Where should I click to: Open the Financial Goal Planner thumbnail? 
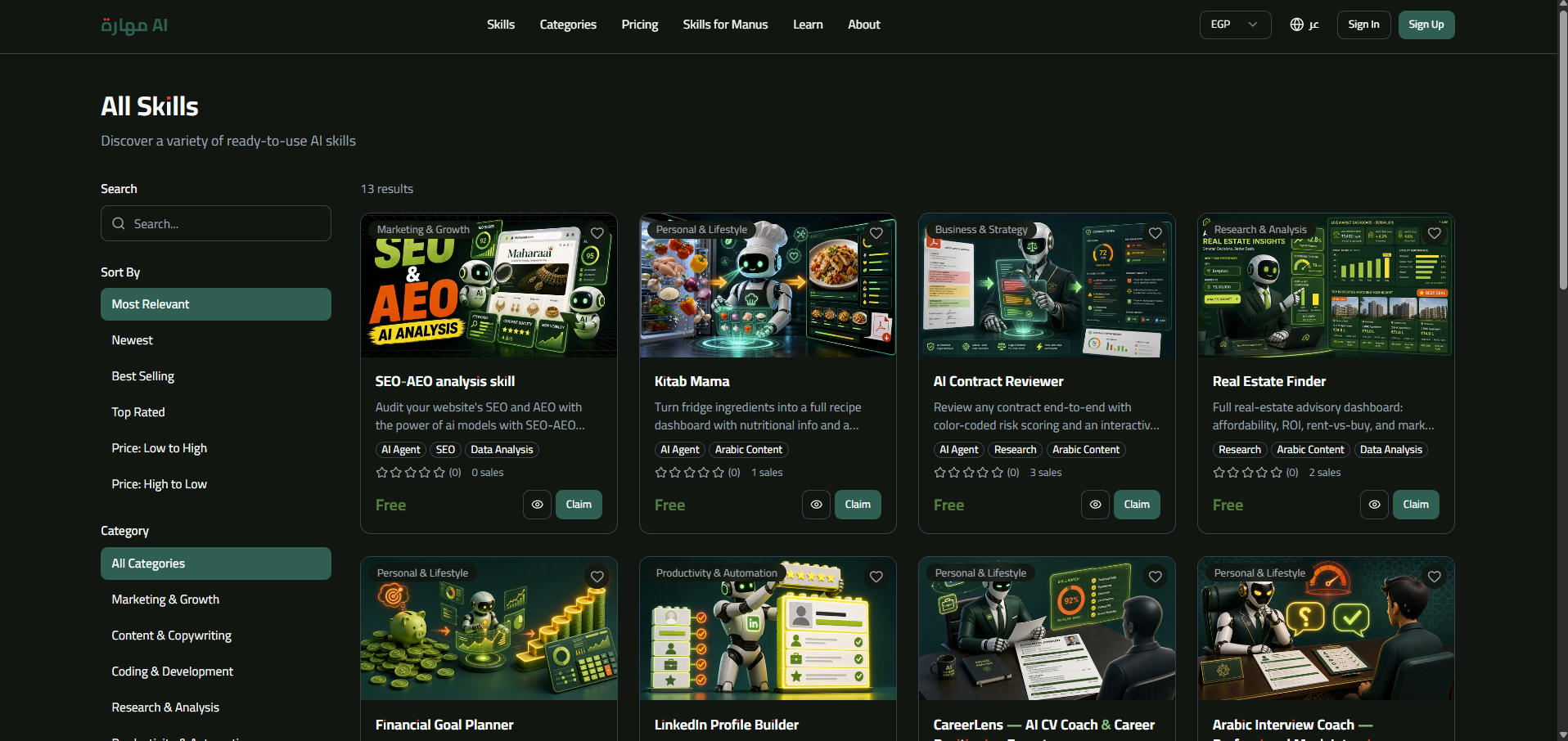click(x=489, y=629)
